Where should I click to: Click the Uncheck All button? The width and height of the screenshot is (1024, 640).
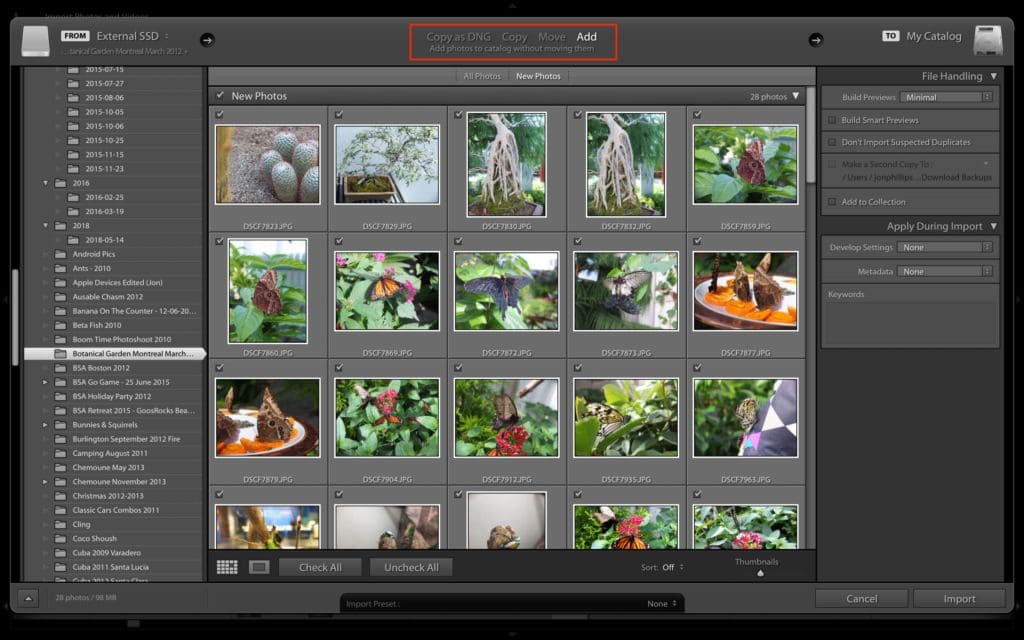(x=411, y=568)
